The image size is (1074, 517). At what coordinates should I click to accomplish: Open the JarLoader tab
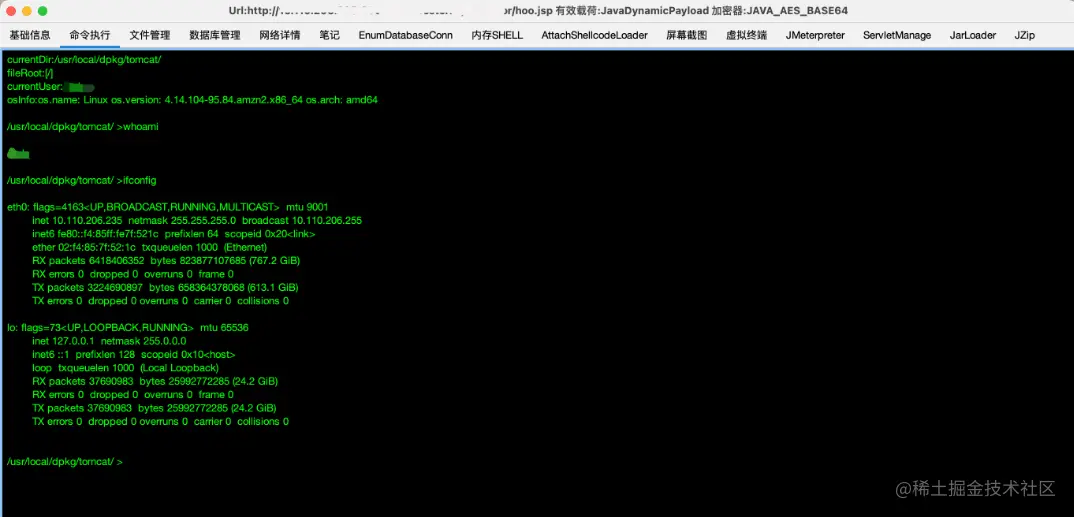click(973, 35)
